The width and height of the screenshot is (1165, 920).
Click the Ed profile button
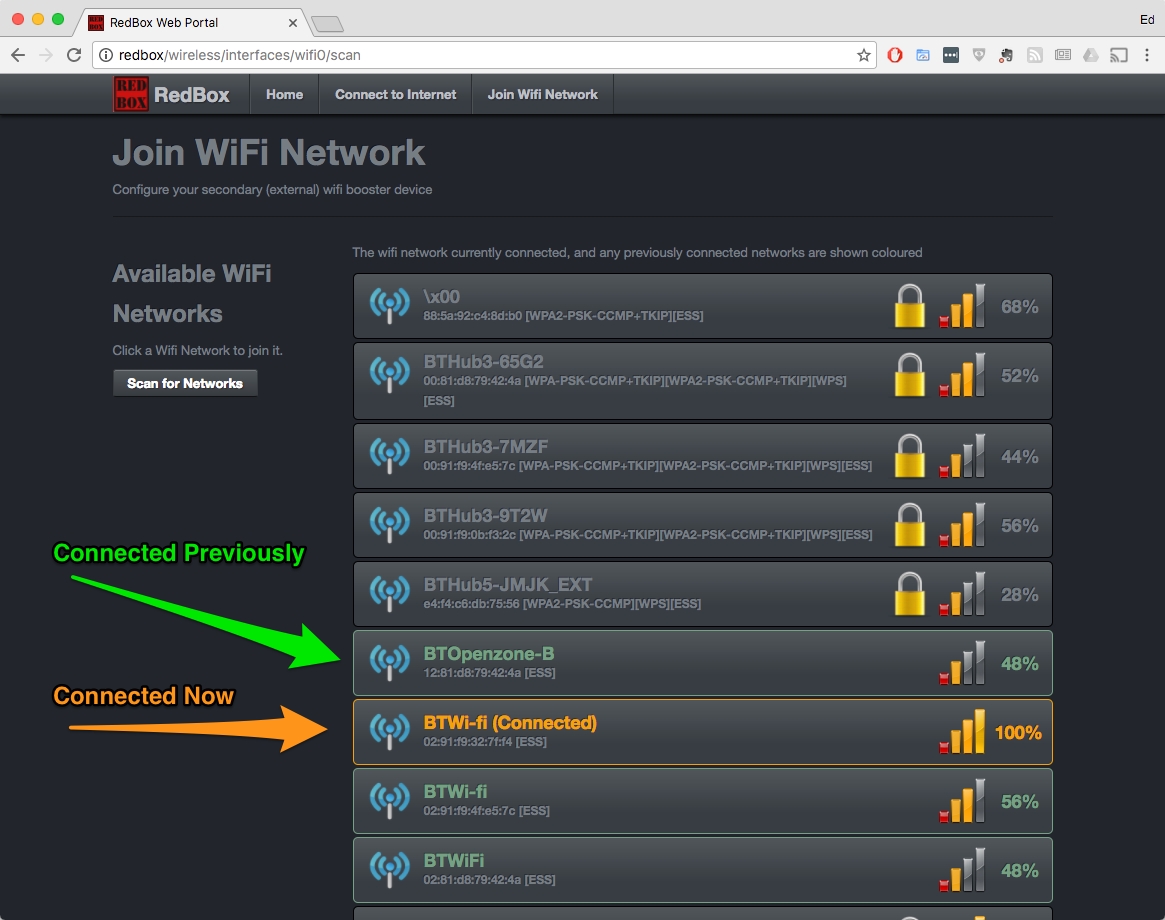tap(1147, 20)
